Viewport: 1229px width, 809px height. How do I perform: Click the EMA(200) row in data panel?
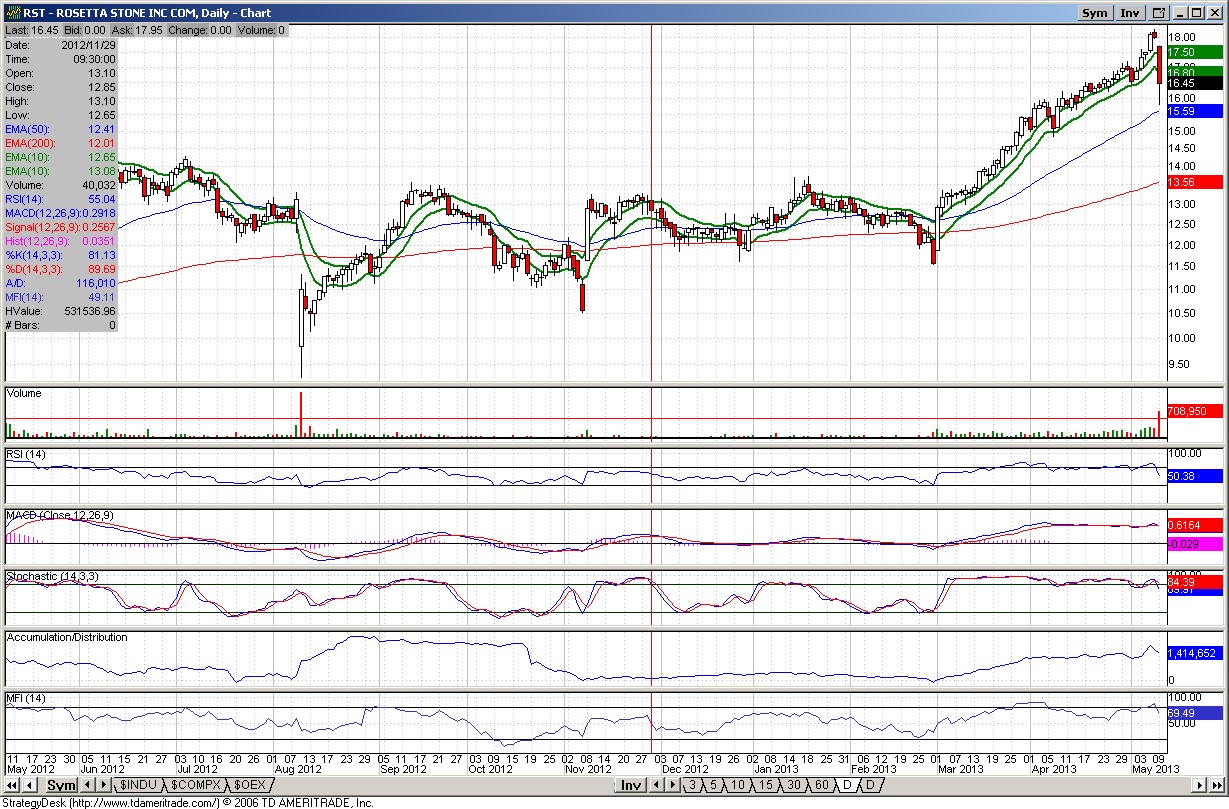coord(61,143)
